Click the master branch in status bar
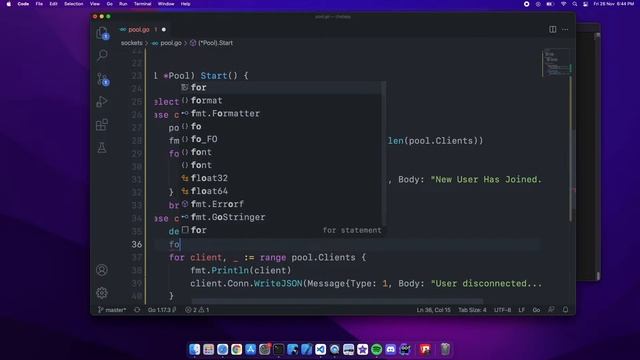This screenshot has height=360, width=640. 112,310
